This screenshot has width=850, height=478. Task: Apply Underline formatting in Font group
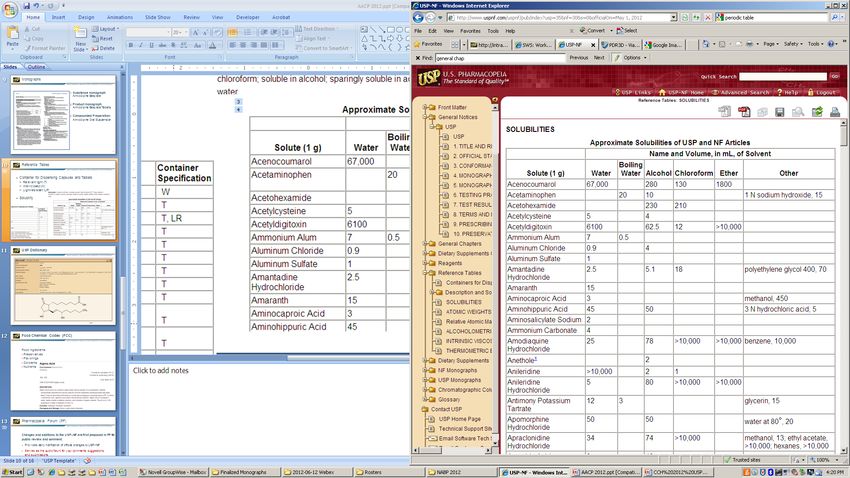click(x=151, y=46)
